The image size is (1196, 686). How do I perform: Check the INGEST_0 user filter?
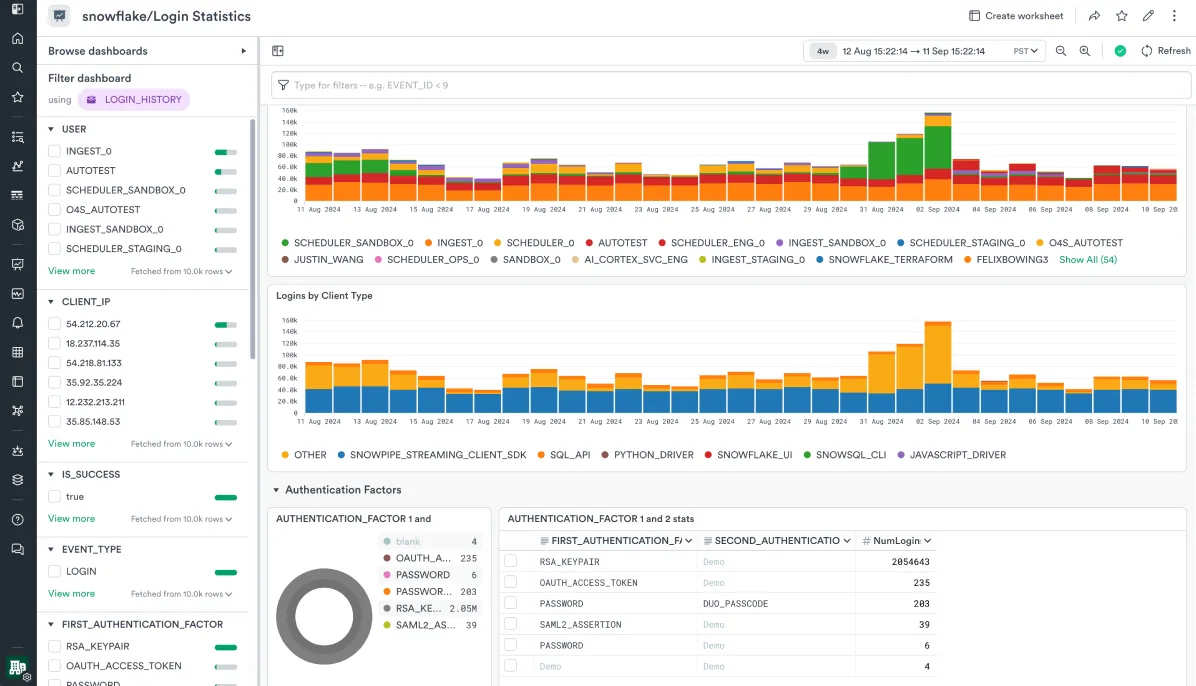[x=54, y=151]
